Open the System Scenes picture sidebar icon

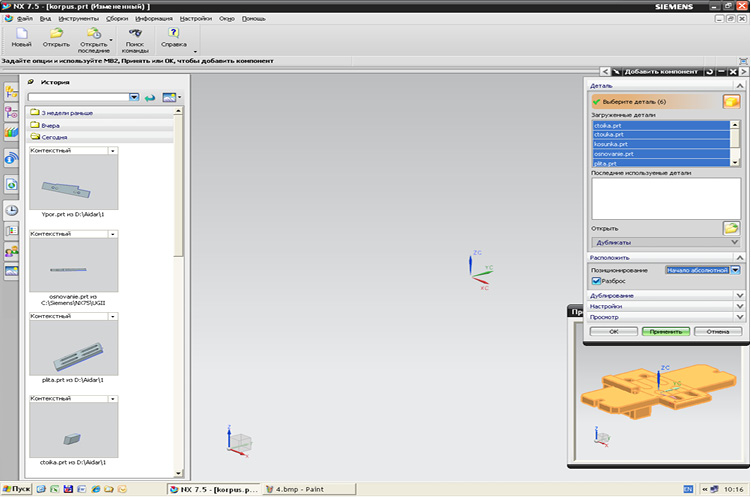11,271
